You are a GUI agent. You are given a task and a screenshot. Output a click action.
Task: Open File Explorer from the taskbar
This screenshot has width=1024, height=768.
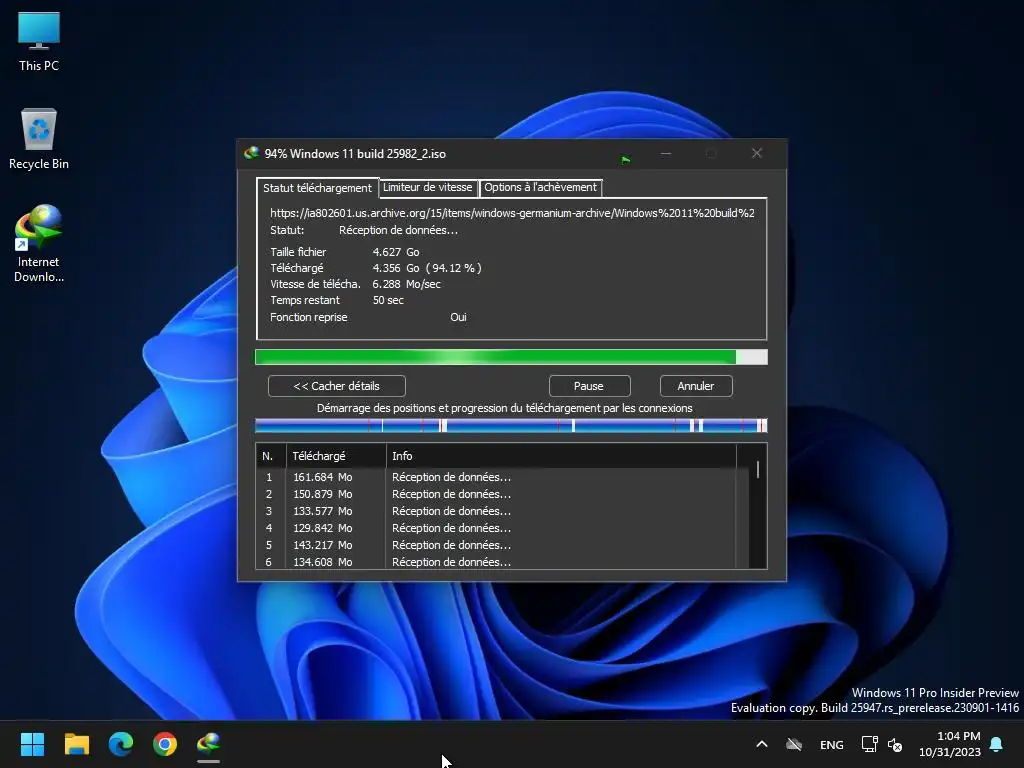[x=76, y=744]
